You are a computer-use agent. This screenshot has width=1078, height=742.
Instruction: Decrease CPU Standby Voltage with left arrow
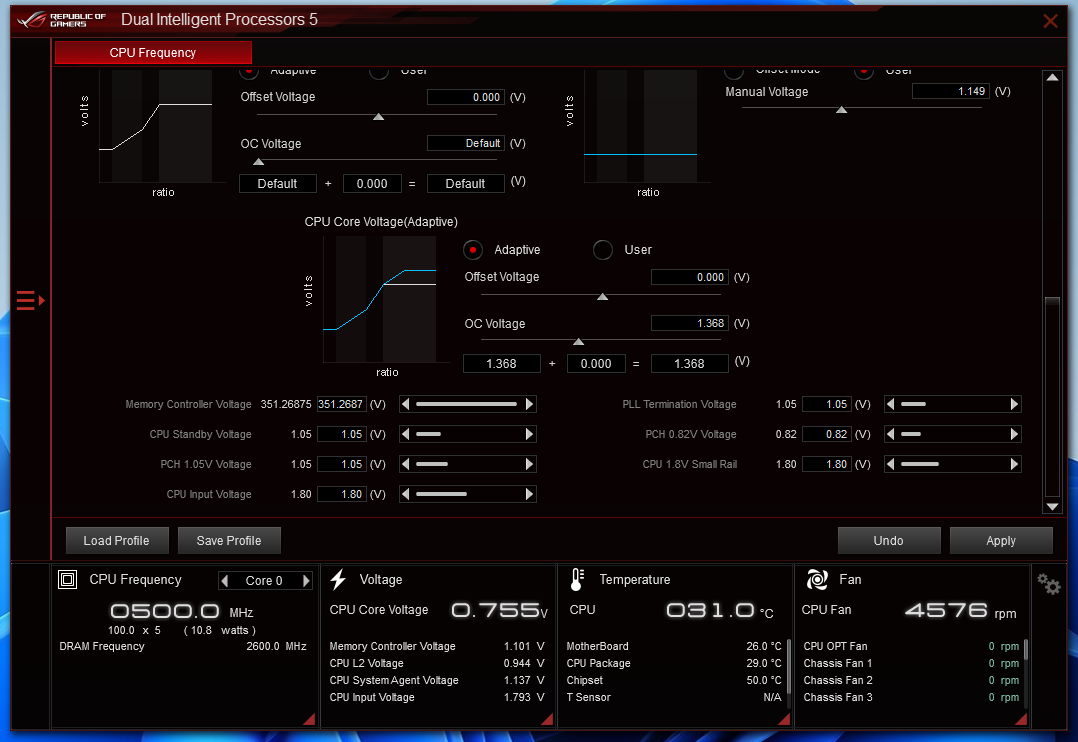tap(406, 434)
